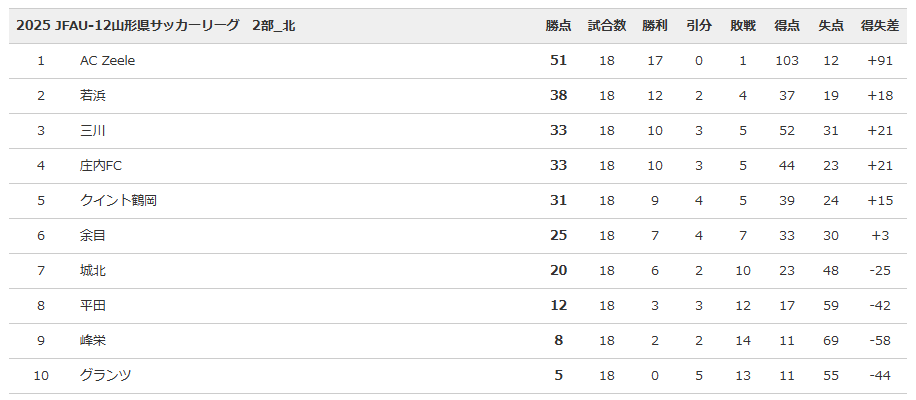This screenshot has width=916, height=400.
Task: Select the クイント鶴岡 team name
Action: point(118,201)
